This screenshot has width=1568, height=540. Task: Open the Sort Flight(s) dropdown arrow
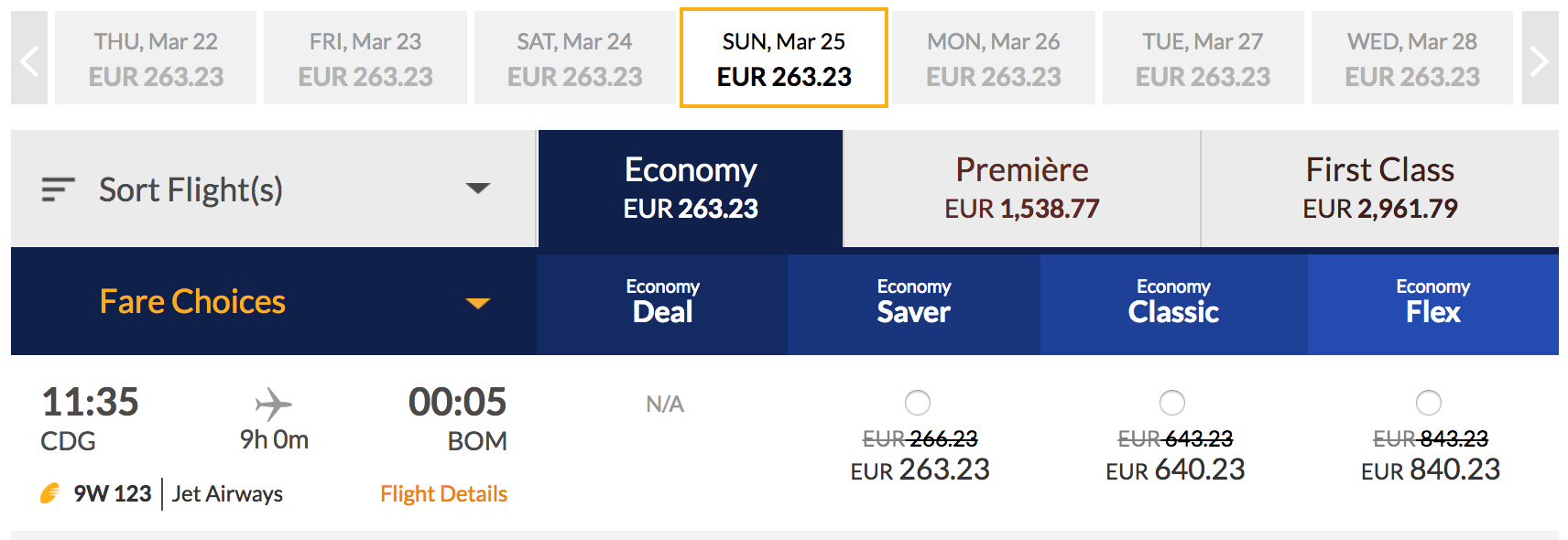coord(478,189)
